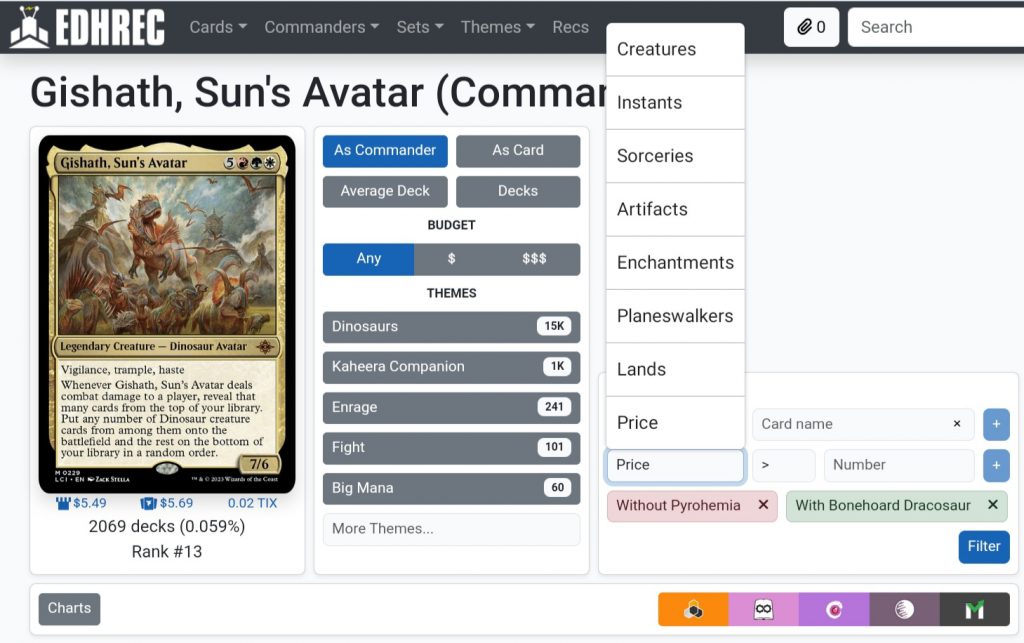Screen dimensions: 1024x643
Task: Select the $ budget option
Action: [x=451, y=258]
